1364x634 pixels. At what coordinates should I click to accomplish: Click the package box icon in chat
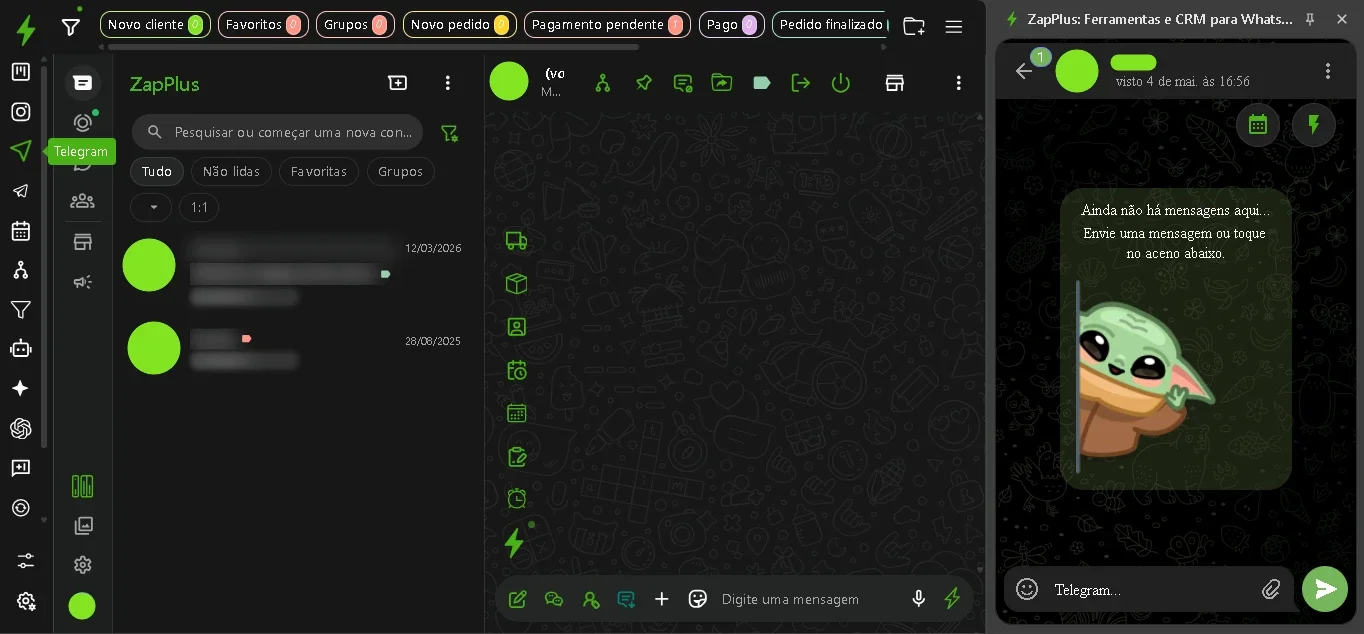click(516, 283)
